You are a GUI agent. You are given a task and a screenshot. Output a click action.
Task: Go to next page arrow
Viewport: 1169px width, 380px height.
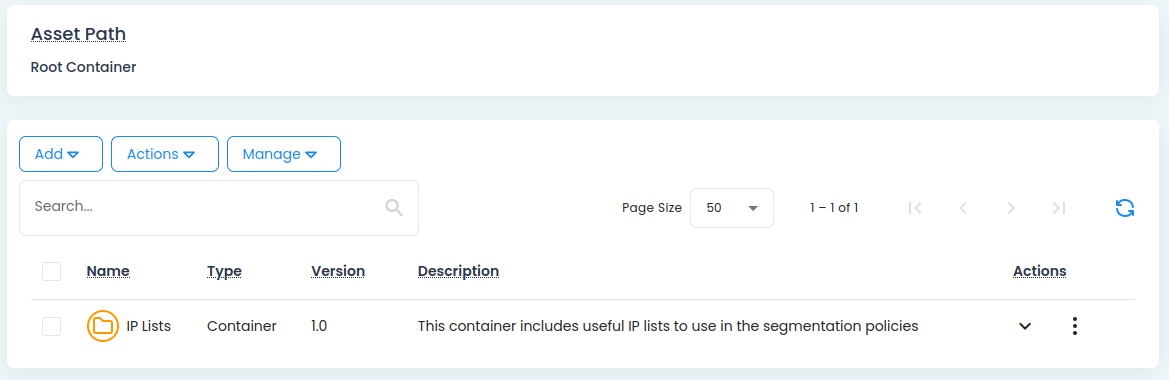(x=1011, y=208)
